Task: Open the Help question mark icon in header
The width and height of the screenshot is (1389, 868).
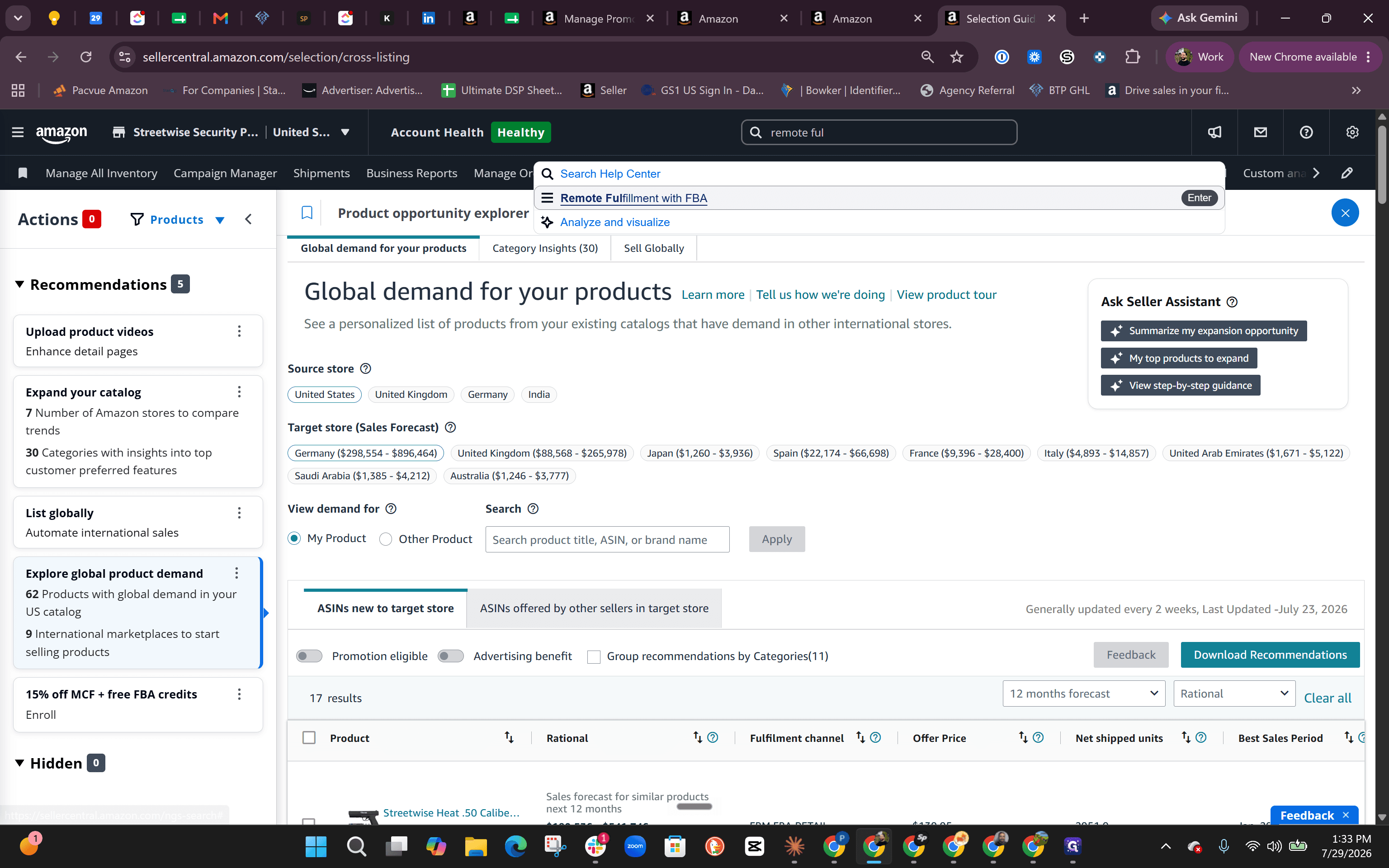Action: click(1306, 132)
